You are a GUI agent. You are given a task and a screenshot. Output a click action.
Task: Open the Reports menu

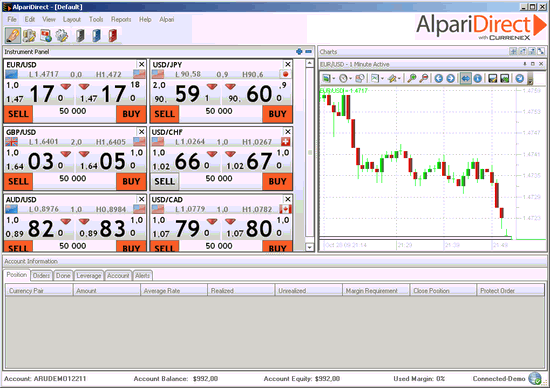tap(121, 19)
